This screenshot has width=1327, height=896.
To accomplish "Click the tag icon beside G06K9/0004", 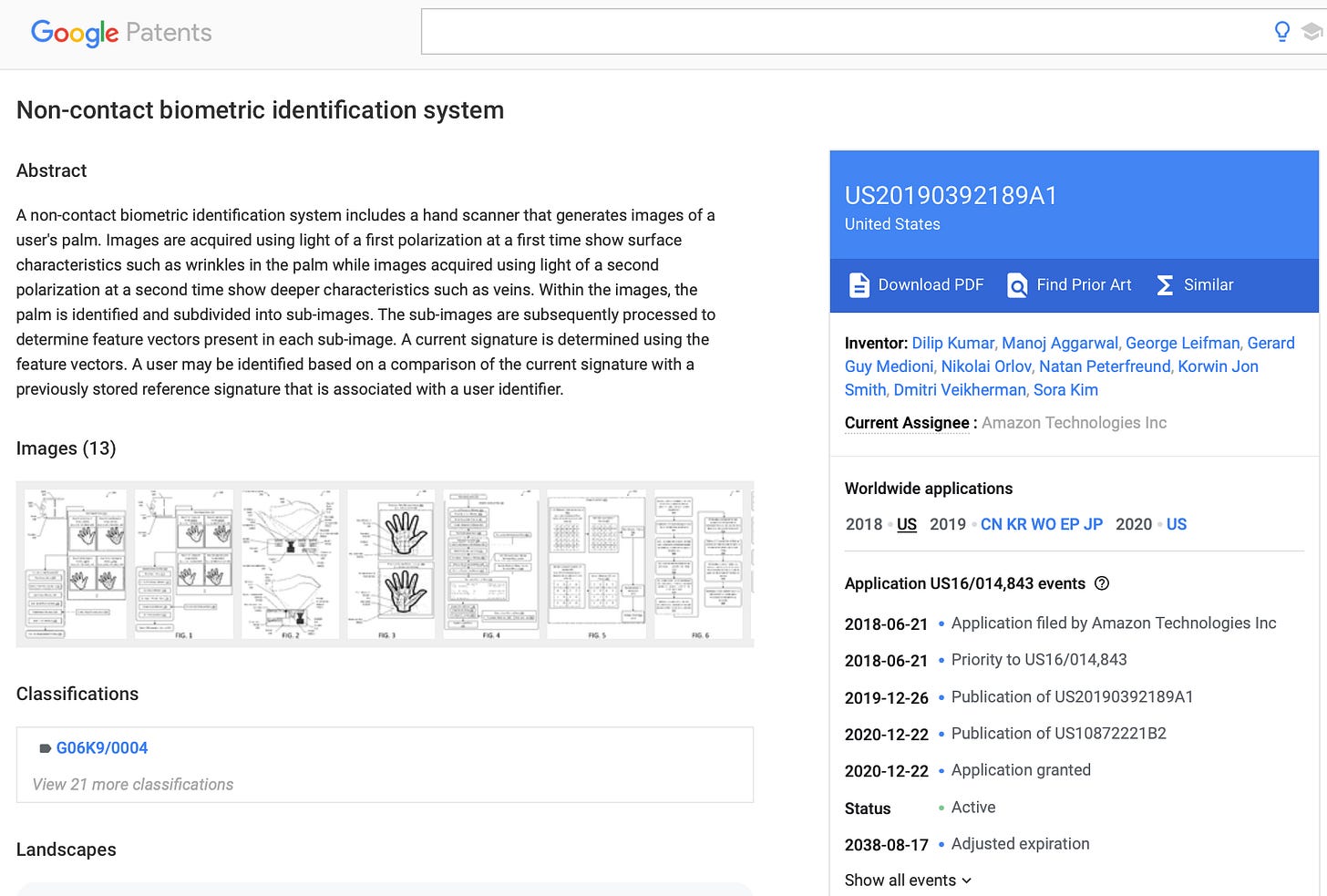I will pos(45,748).
